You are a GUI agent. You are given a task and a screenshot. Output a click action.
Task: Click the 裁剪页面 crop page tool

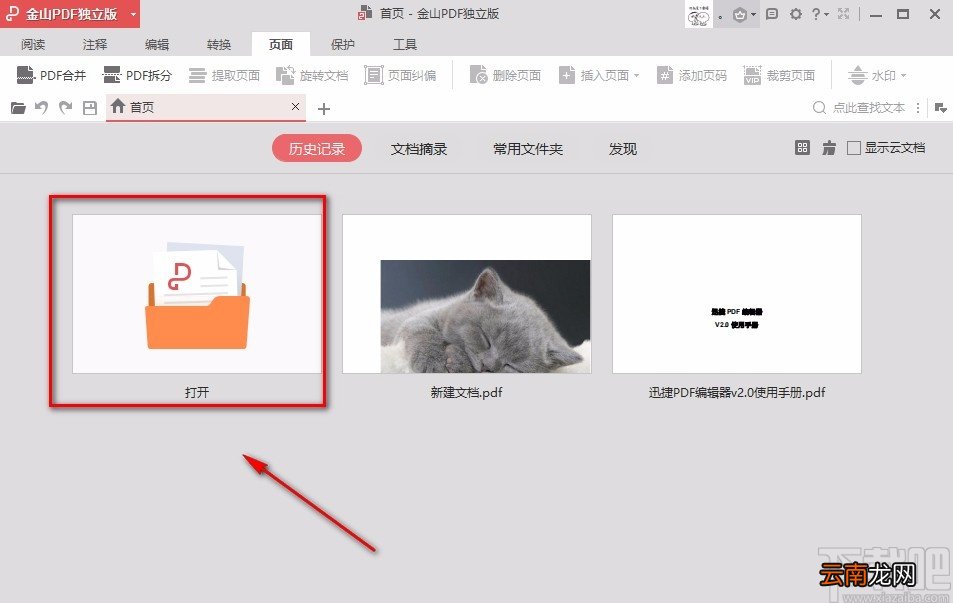click(x=779, y=75)
